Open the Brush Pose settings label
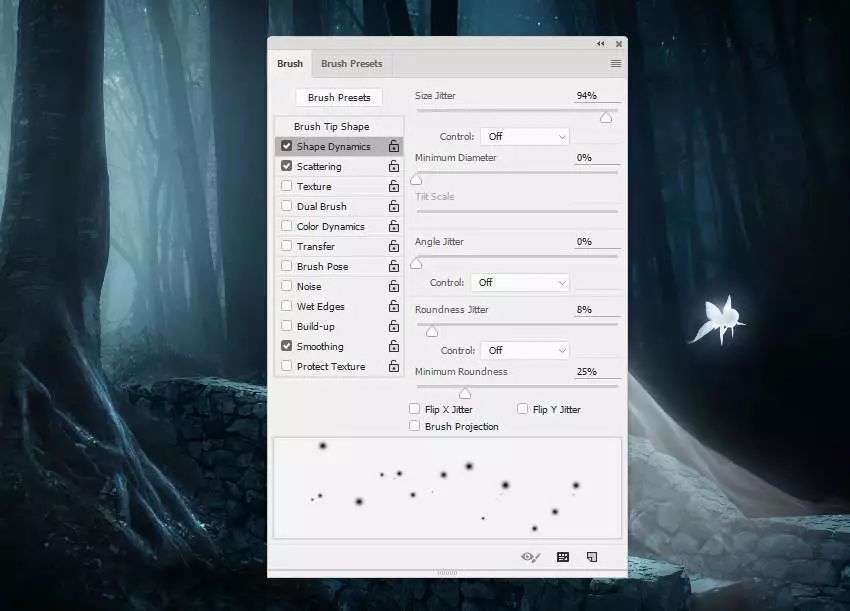 pos(323,267)
